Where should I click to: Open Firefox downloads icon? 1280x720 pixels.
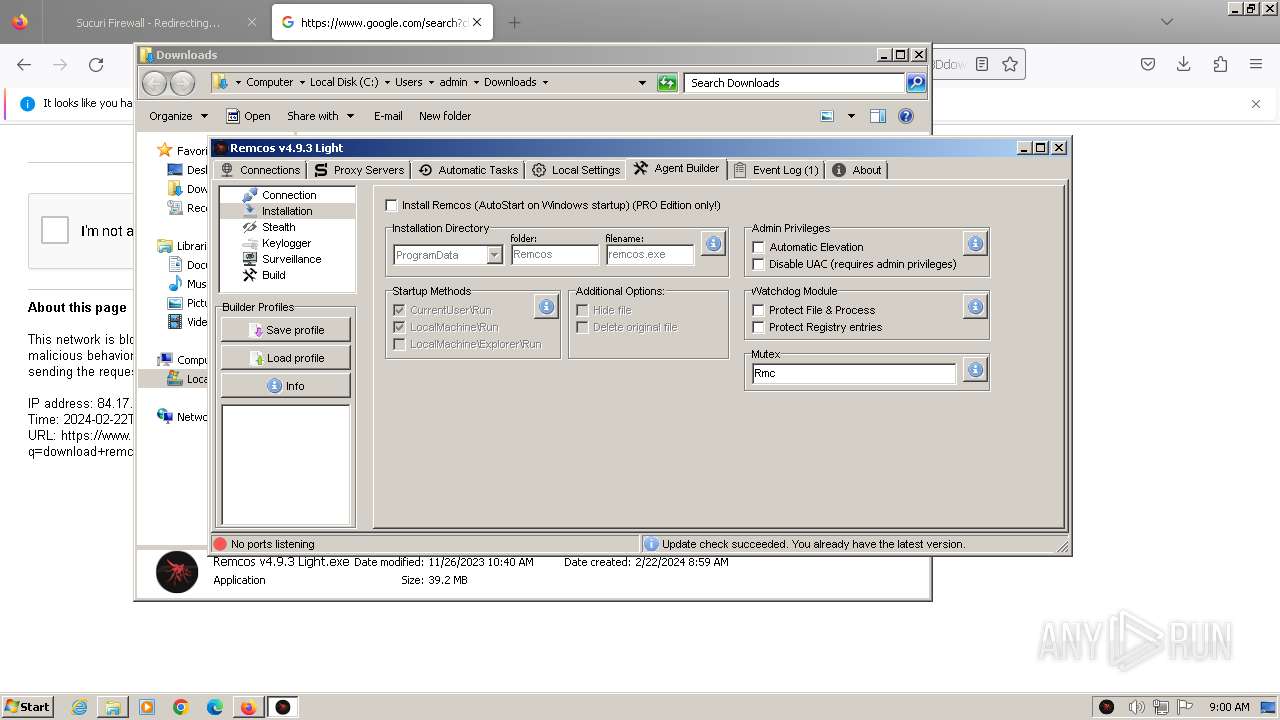[1184, 64]
